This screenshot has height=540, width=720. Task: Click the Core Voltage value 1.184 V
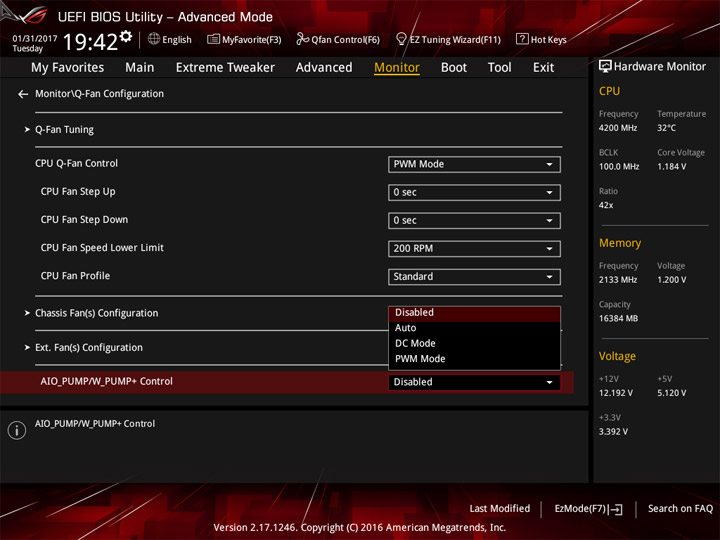[x=672, y=167]
